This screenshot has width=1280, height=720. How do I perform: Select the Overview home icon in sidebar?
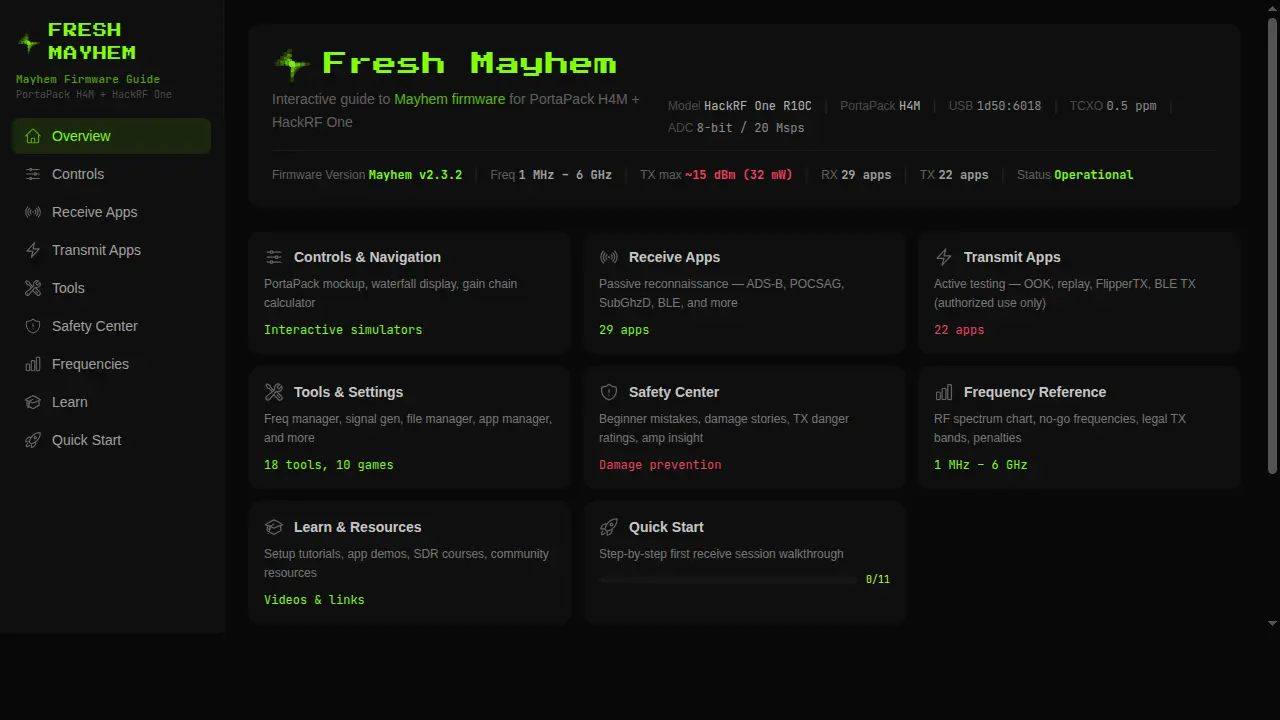click(x=31, y=136)
